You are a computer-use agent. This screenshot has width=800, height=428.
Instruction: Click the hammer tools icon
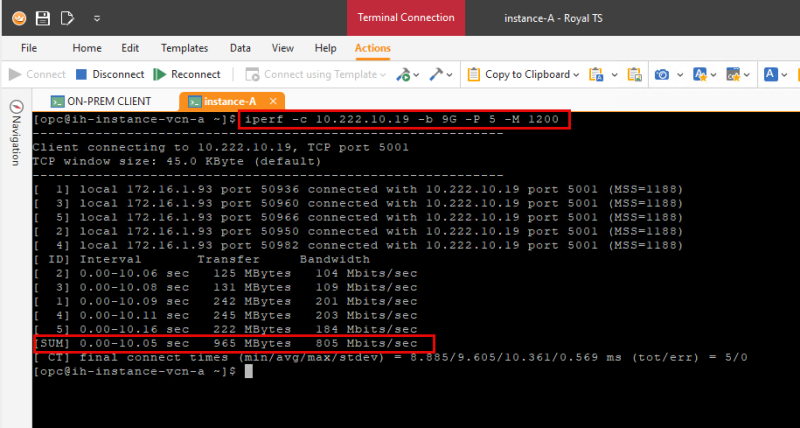(x=438, y=74)
